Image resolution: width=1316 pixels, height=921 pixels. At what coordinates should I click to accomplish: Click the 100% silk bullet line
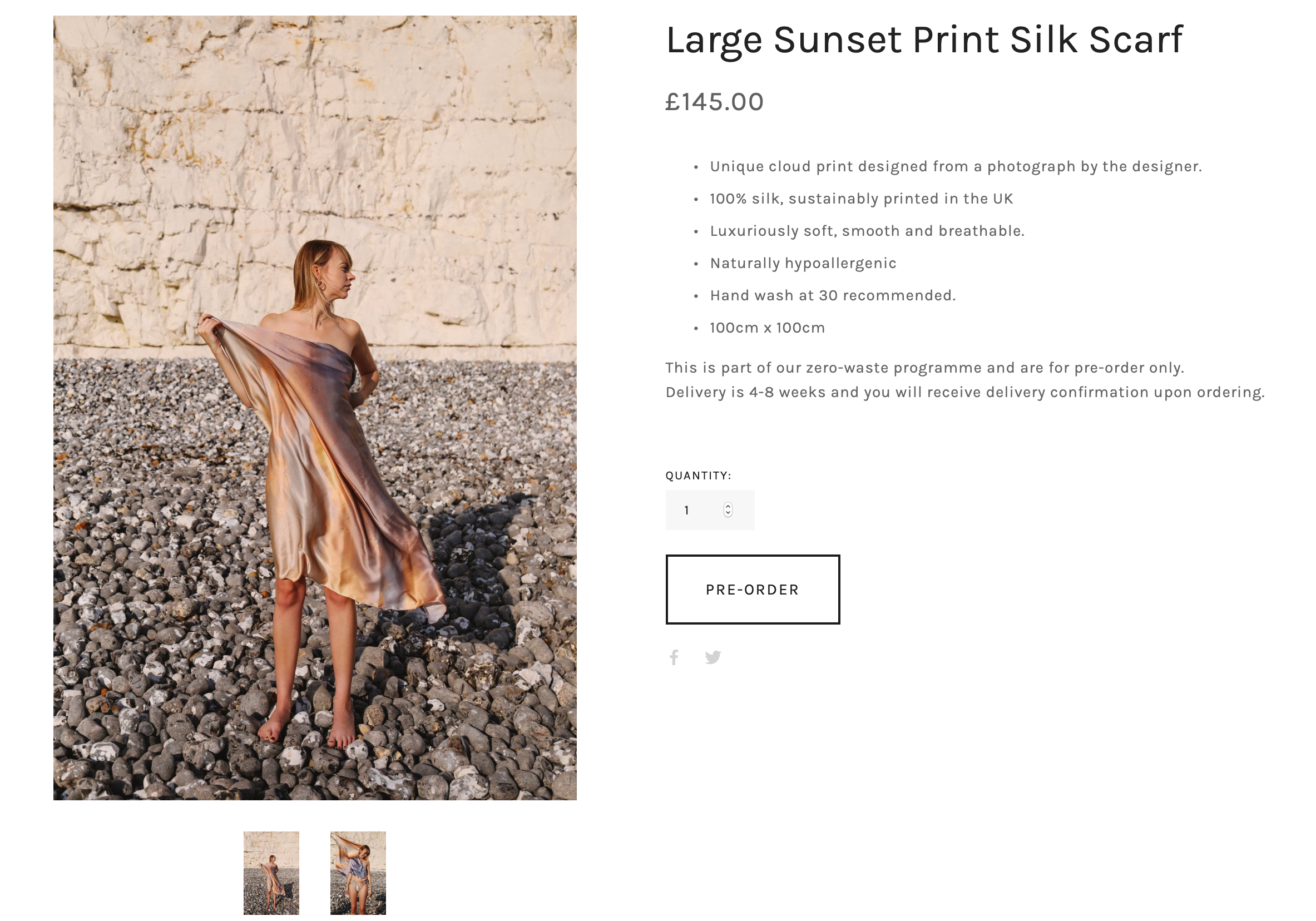coord(861,199)
